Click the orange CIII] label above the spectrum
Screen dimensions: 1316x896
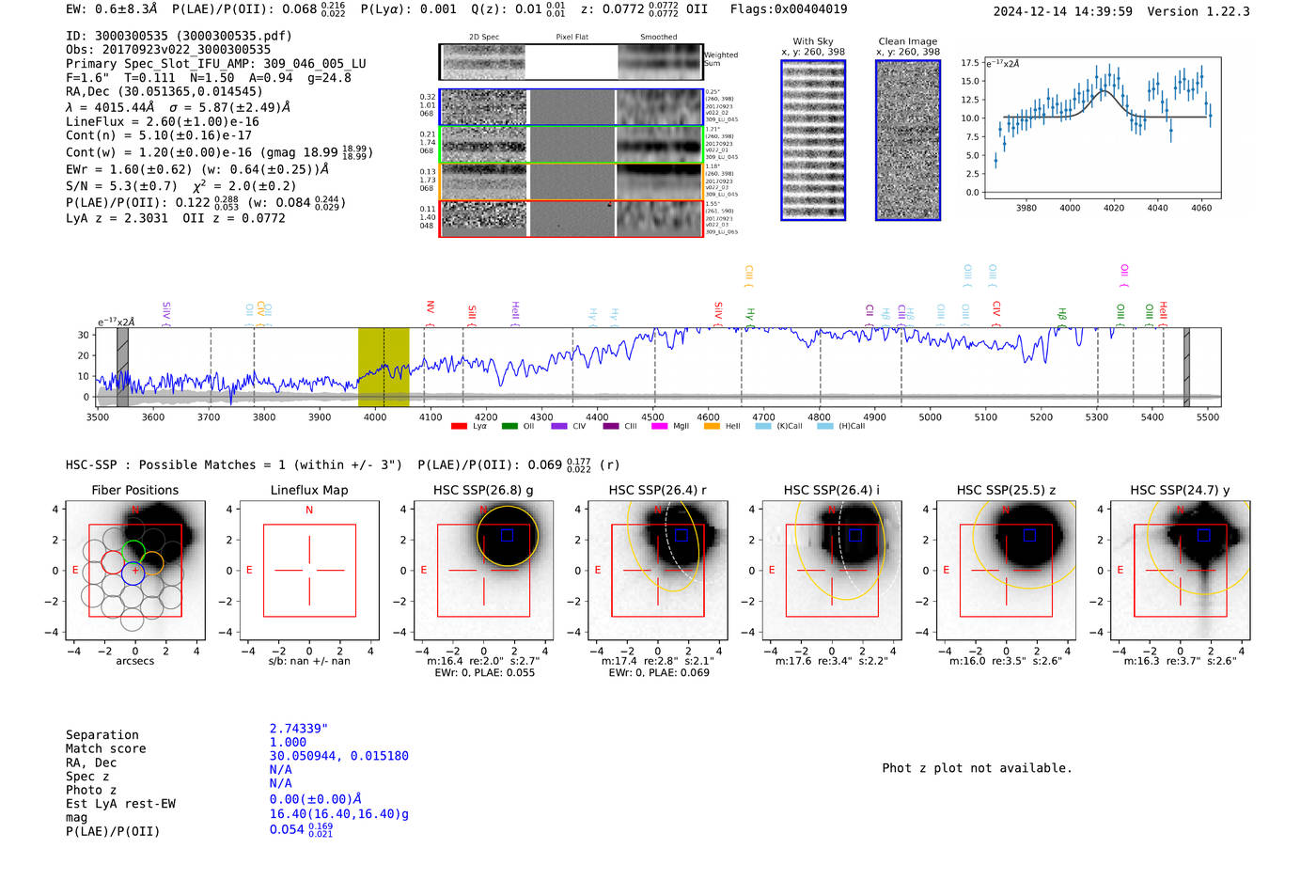click(749, 275)
